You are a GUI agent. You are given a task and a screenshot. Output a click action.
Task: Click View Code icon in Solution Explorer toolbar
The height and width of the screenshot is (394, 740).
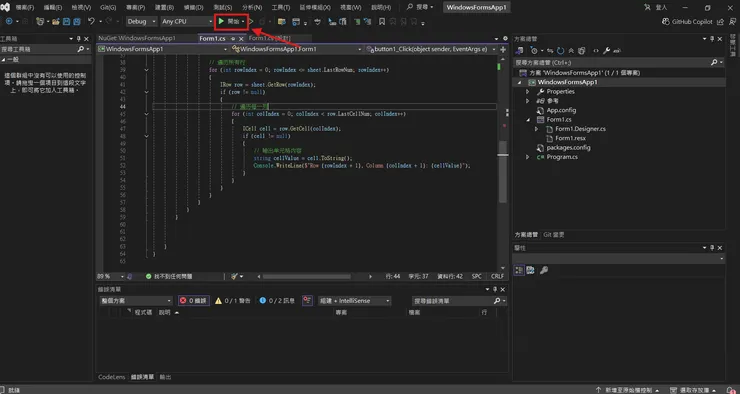click(x=596, y=50)
